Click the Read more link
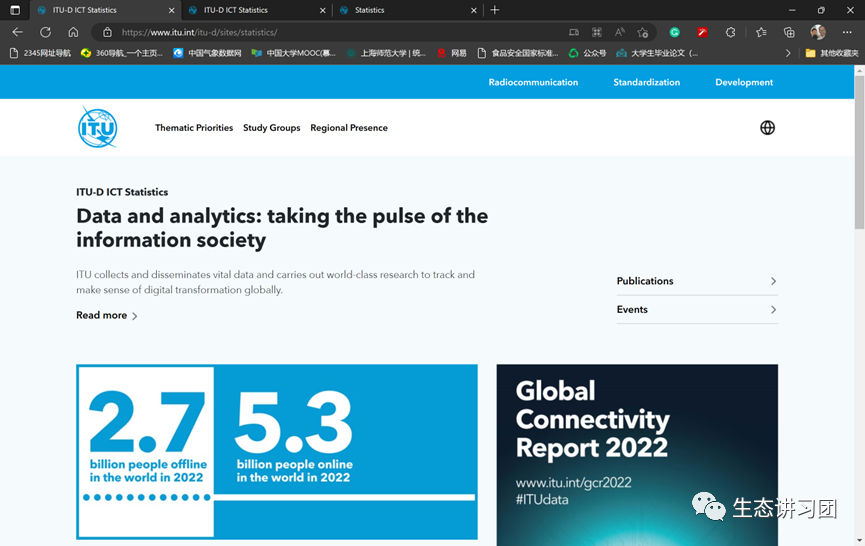This screenshot has height=546, width=865. (x=106, y=315)
